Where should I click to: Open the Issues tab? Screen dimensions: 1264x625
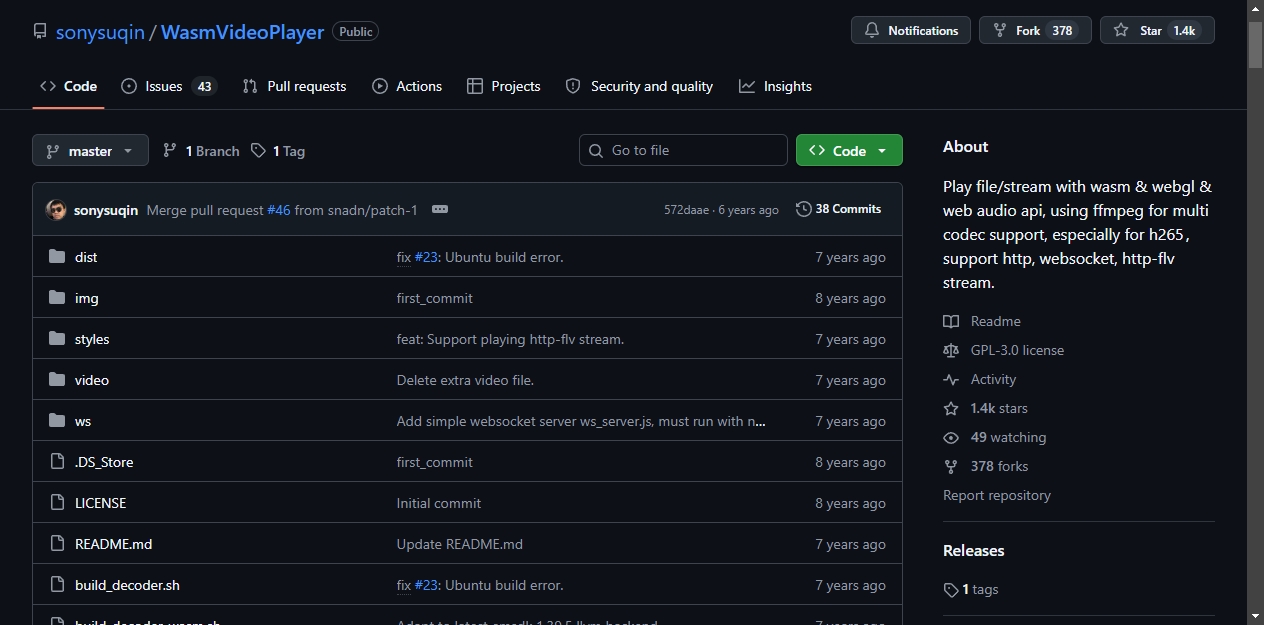168,86
